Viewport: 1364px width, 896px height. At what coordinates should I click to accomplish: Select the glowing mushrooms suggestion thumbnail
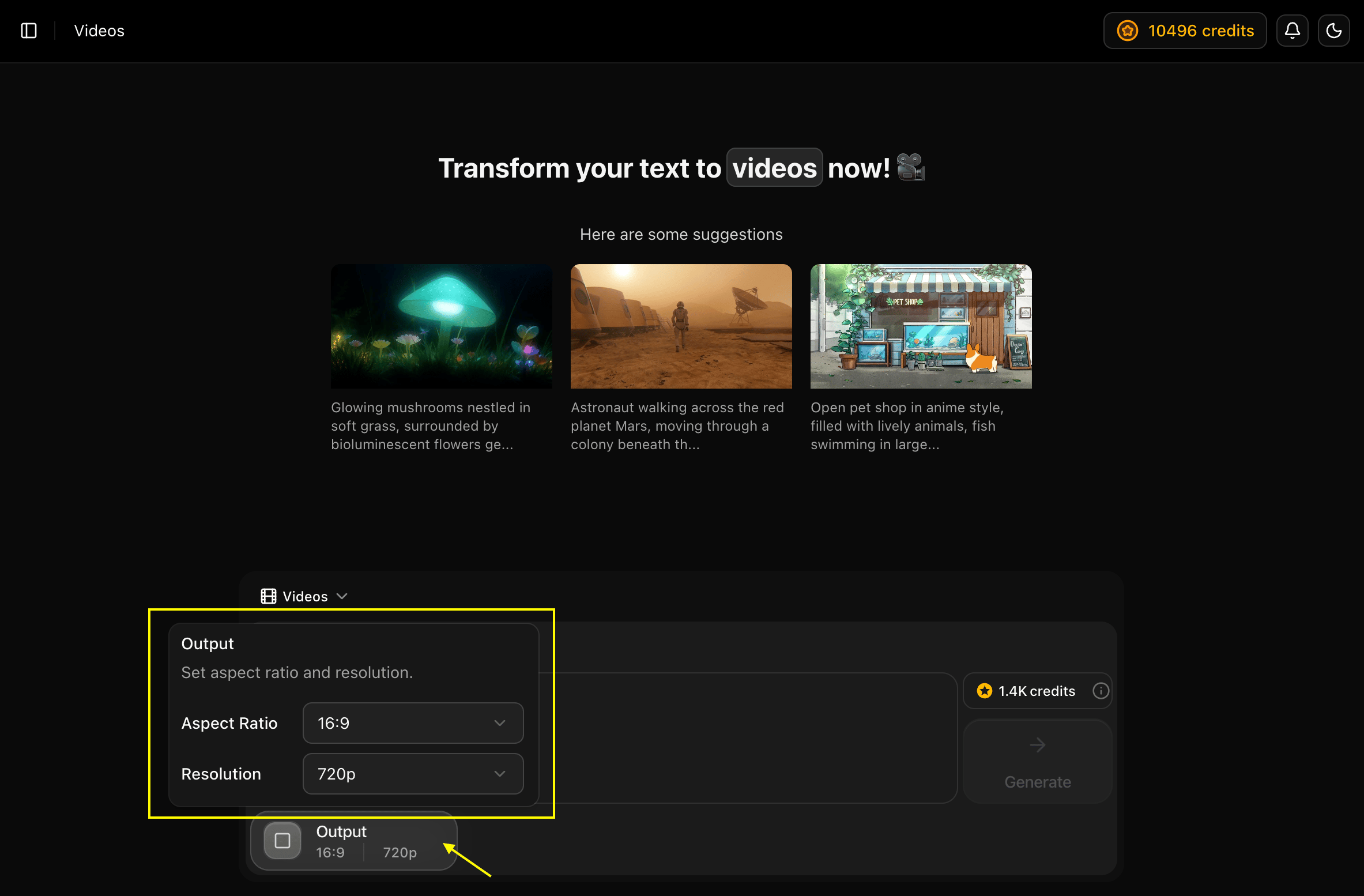[442, 326]
